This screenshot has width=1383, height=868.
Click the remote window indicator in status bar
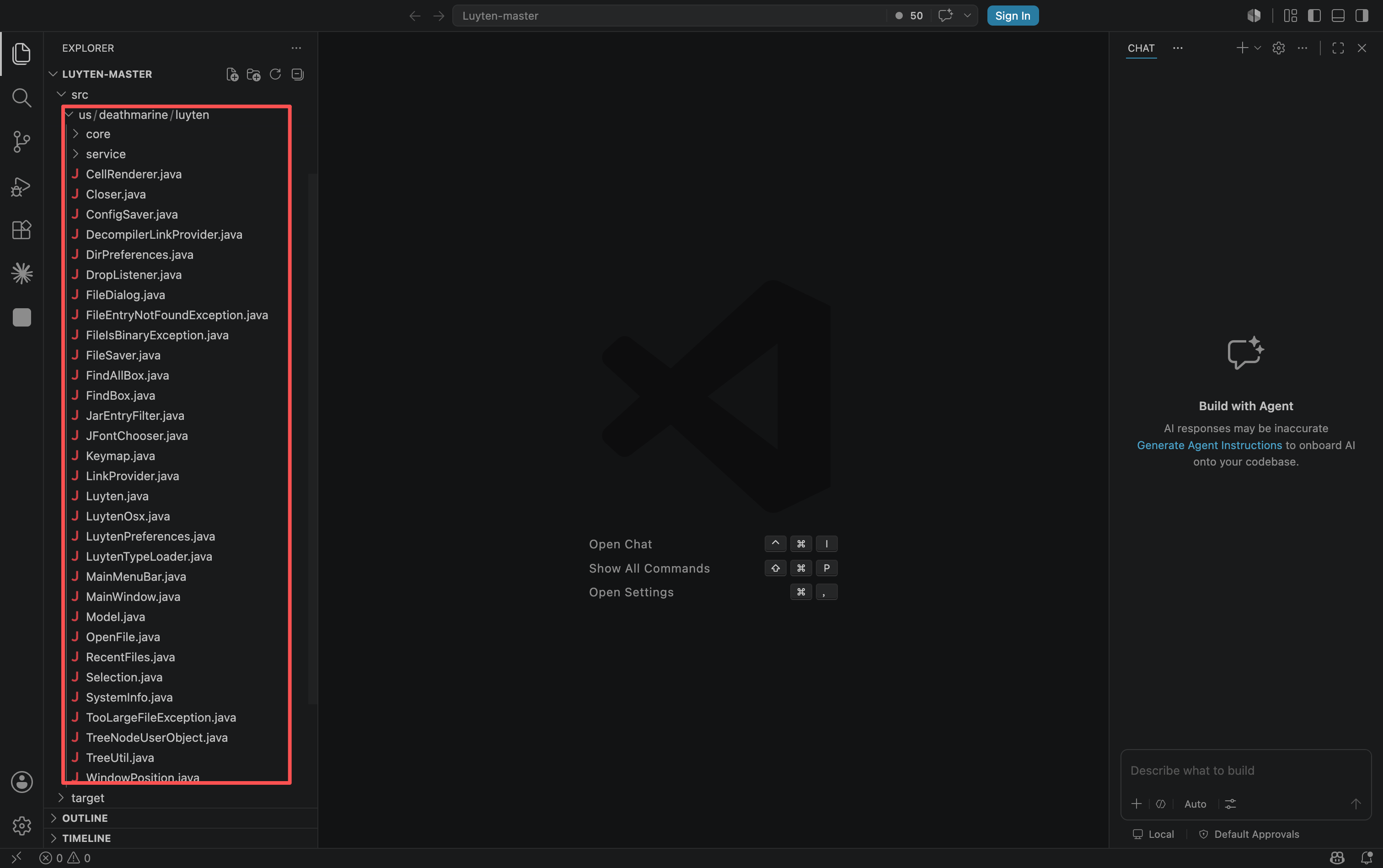pos(16,857)
